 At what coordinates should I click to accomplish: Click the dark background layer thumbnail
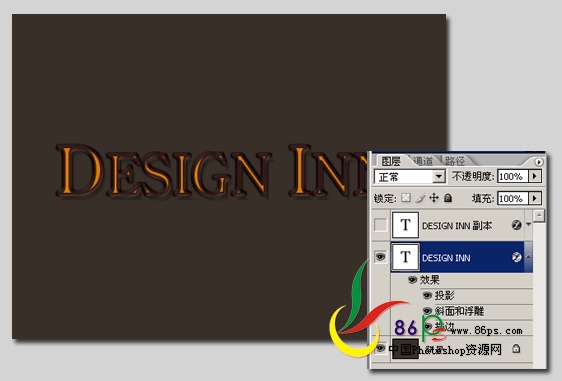tap(405, 348)
